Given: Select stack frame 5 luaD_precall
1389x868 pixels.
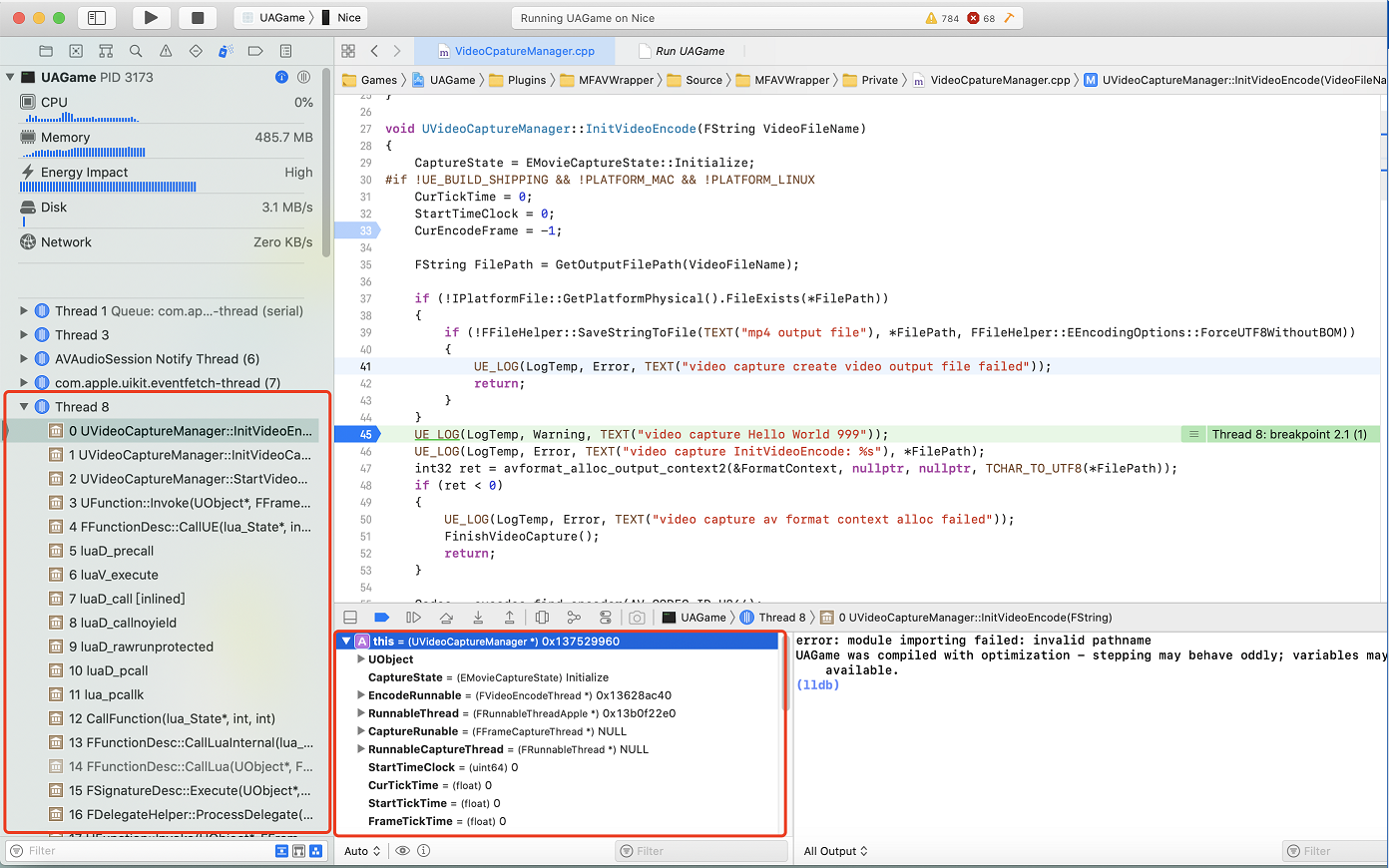Looking at the screenshot, I should pos(111,551).
